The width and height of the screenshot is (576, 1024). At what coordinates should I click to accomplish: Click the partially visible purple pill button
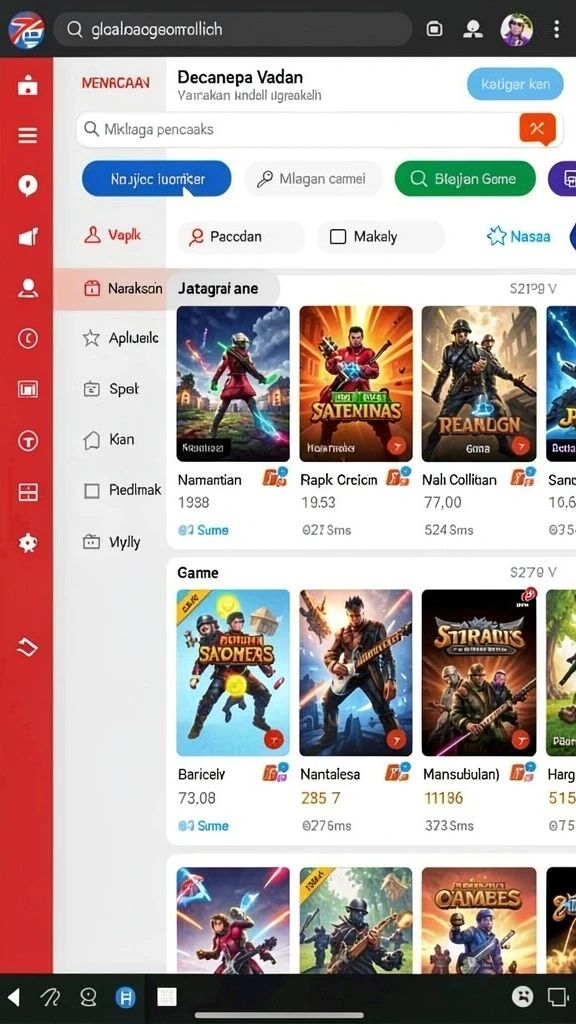tap(562, 178)
